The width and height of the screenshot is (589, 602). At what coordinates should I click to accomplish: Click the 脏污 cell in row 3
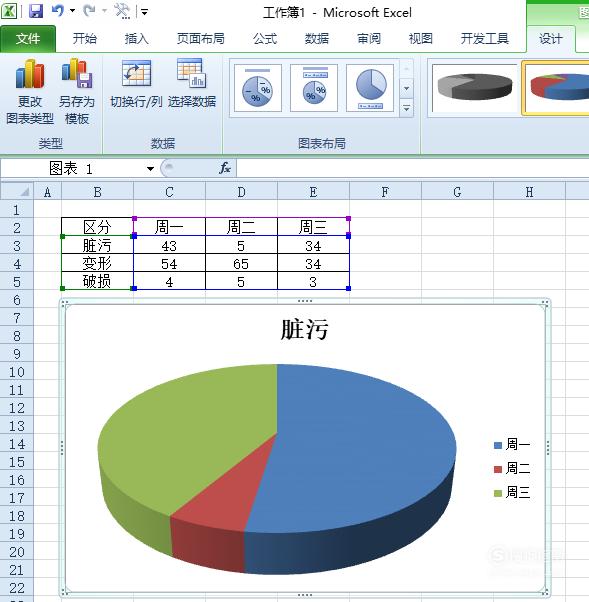(98, 245)
